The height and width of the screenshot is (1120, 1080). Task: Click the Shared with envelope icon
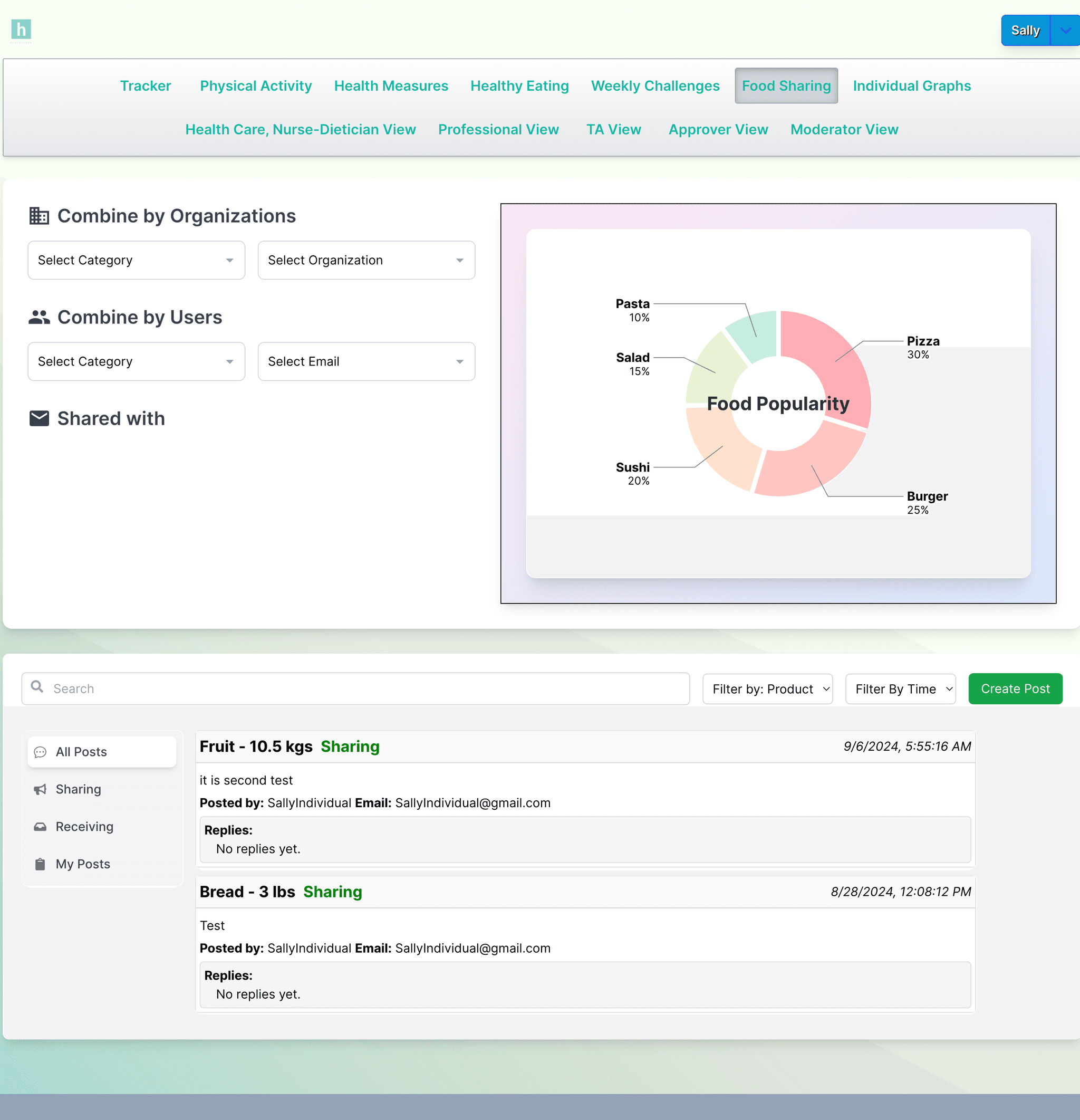39,418
